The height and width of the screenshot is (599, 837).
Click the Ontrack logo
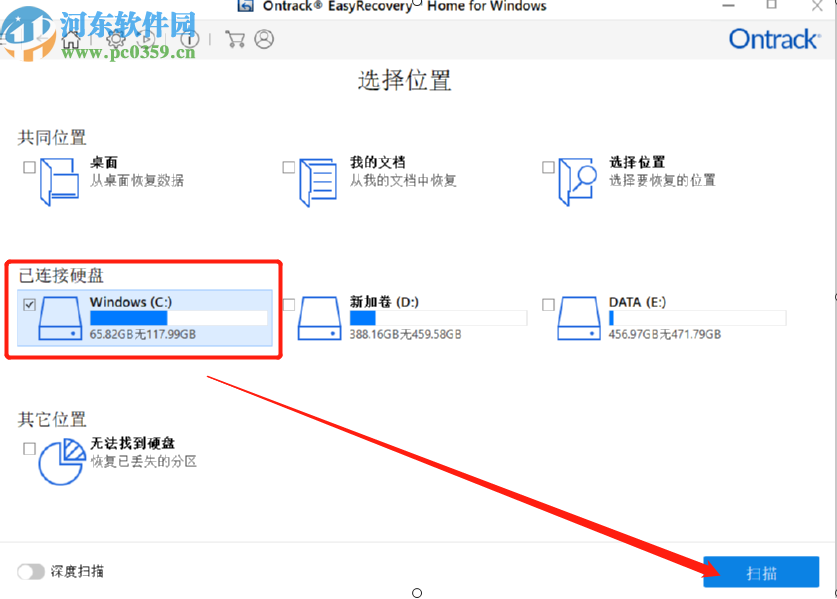775,40
